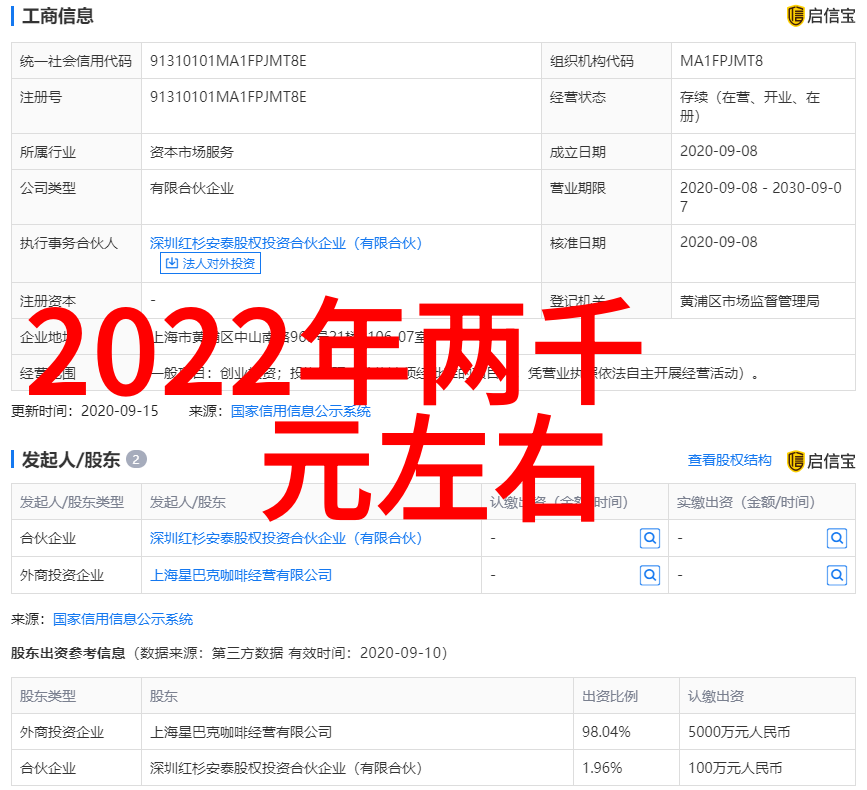Screen dimensions: 867x790
Task: Click the 启信宝 logo beside 查看股权结构
Action: [821, 461]
